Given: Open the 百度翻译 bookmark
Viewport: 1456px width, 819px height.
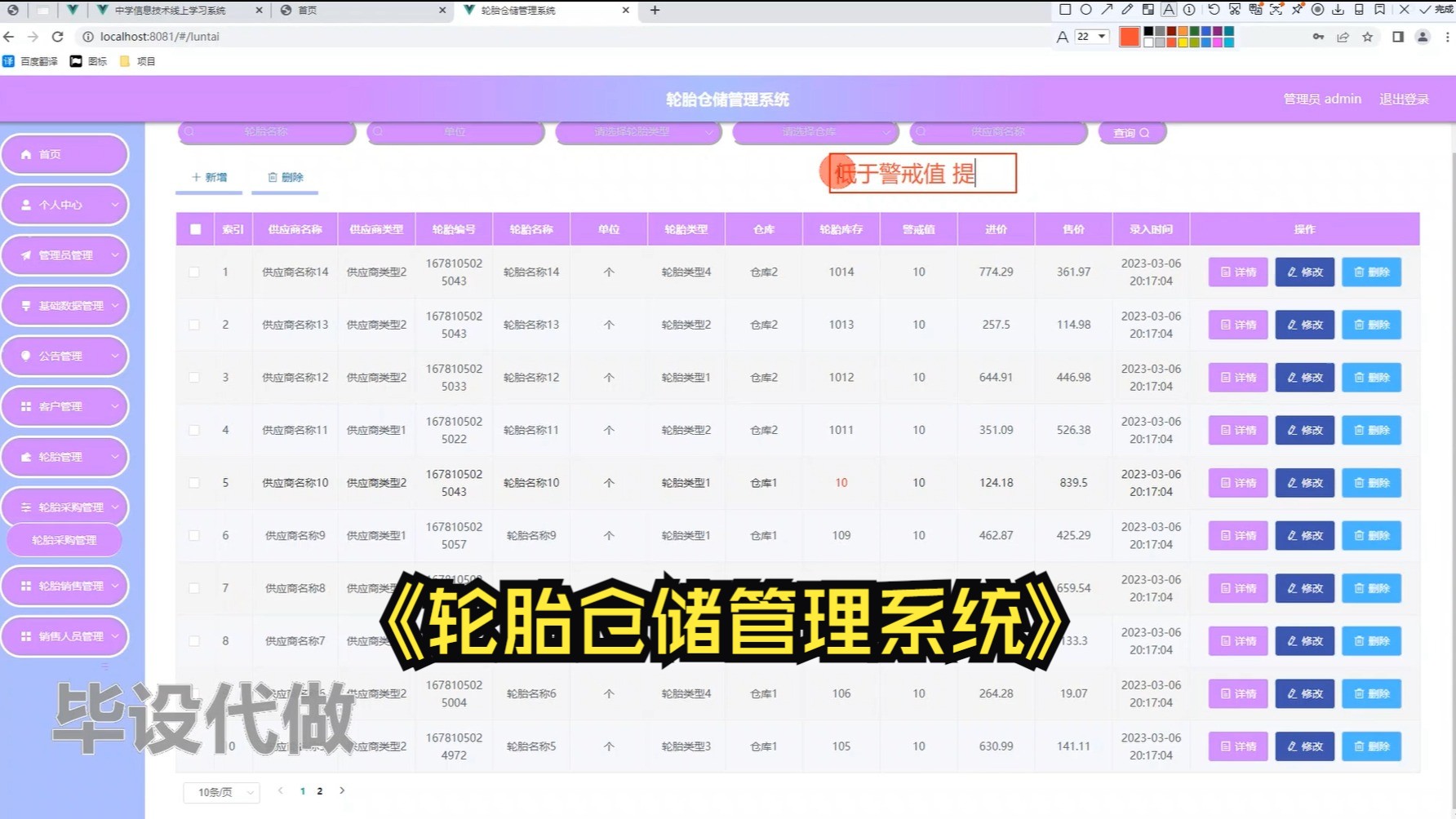Looking at the screenshot, I should [x=31, y=61].
